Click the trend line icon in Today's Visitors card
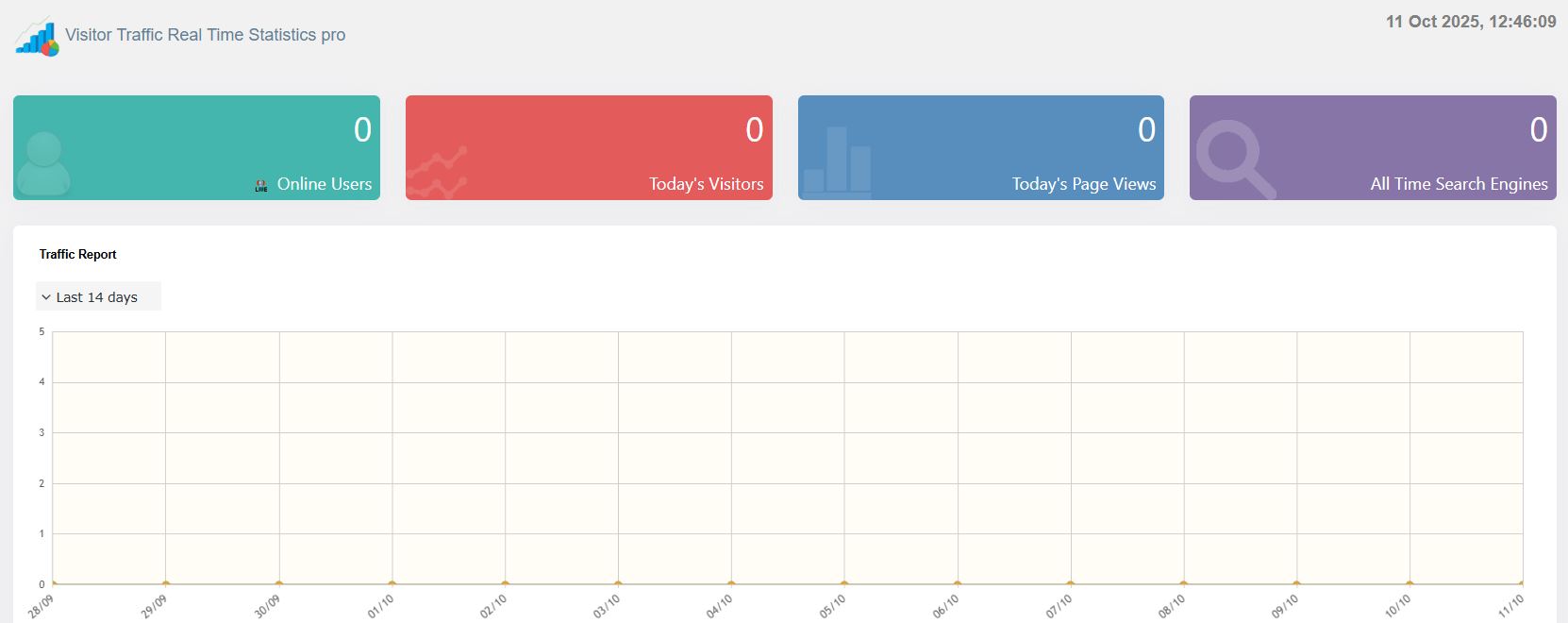Image resolution: width=1568 pixels, height=623 pixels. pos(437,173)
